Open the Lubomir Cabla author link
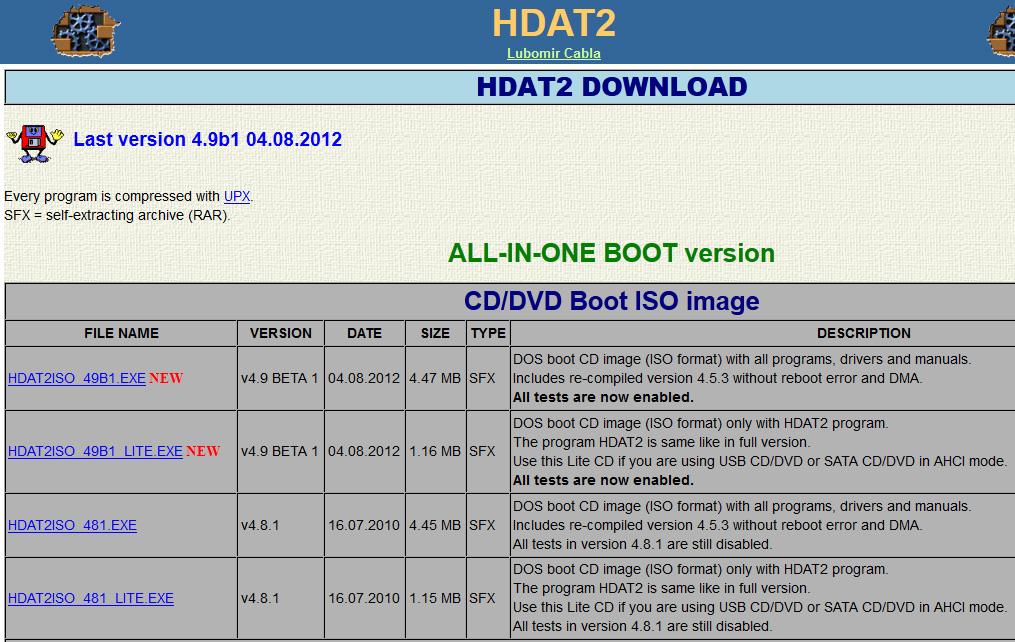This screenshot has height=642, width=1015. pyautogui.click(x=553, y=54)
